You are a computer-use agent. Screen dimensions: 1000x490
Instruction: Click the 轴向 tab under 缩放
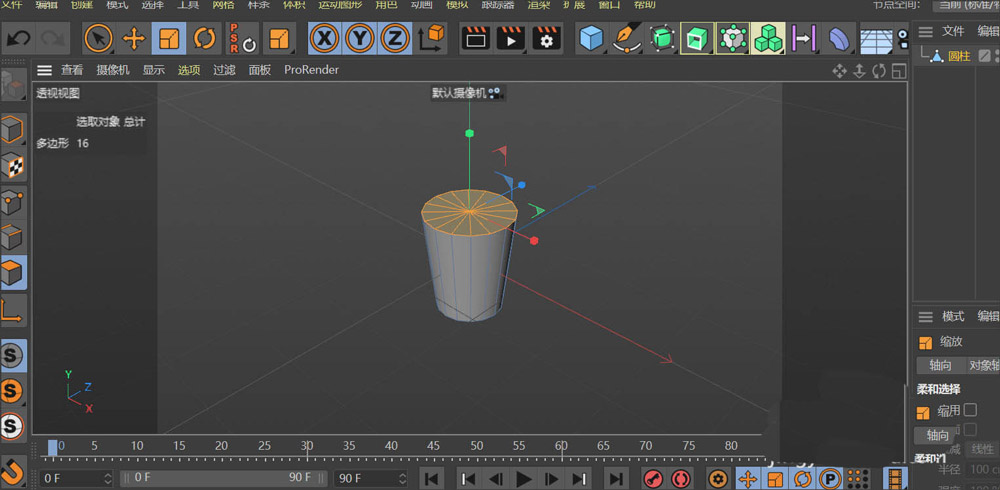pyautogui.click(x=938, y=366)
